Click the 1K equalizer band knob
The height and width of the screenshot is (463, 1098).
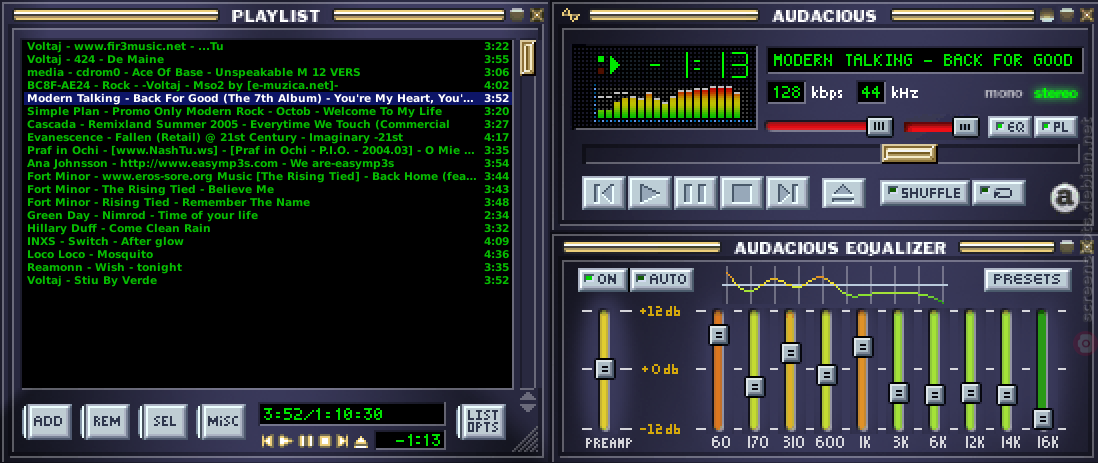point(863,347)
